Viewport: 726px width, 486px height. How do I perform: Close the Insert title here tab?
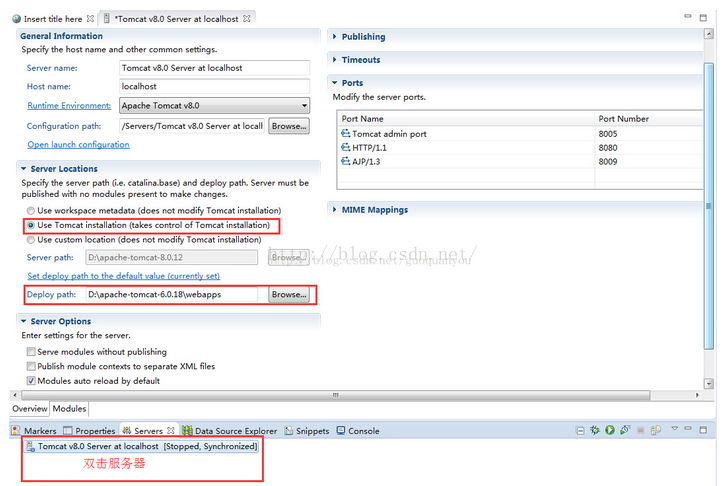point(90,19)
